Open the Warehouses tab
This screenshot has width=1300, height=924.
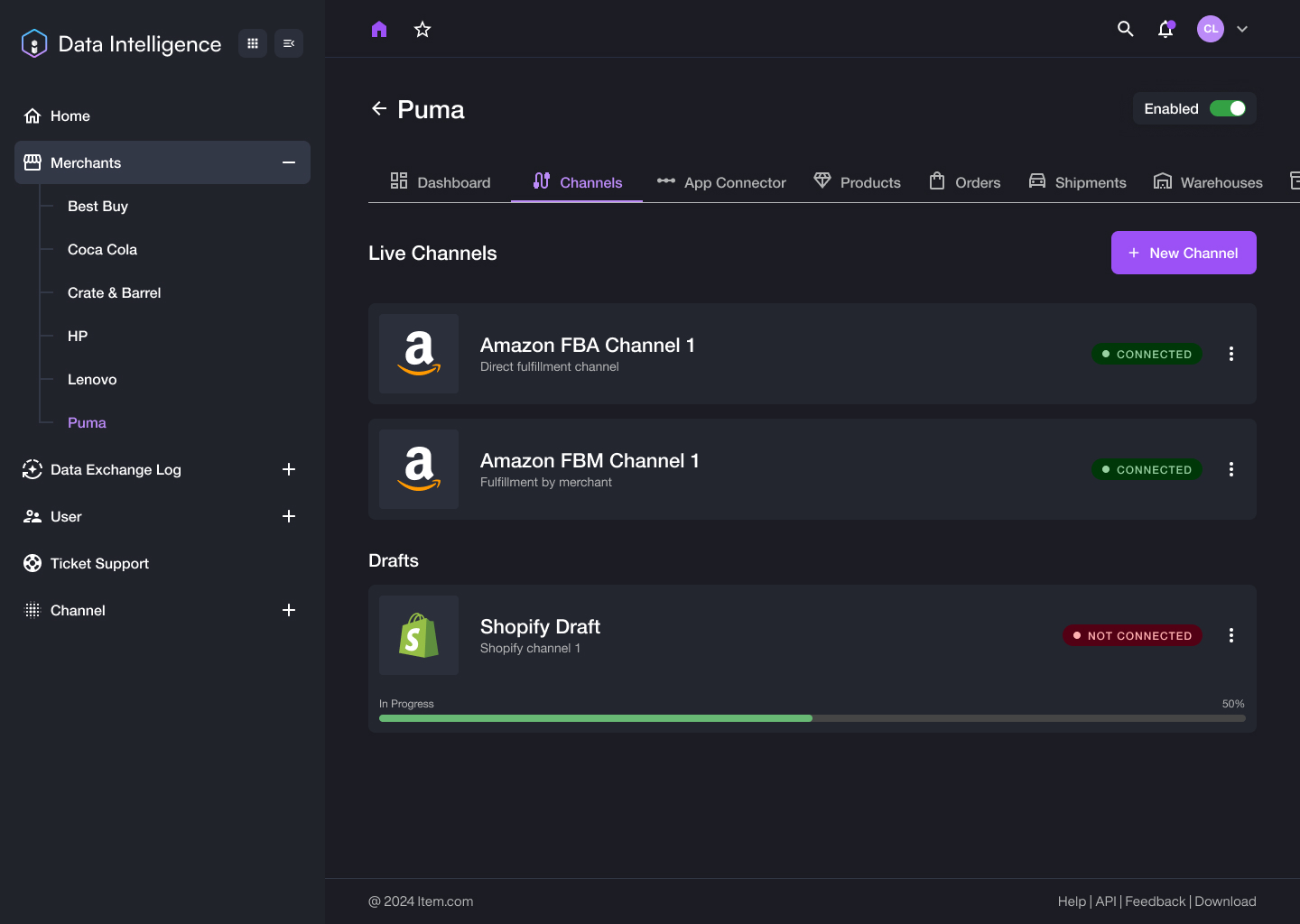tap(1208, 181)
